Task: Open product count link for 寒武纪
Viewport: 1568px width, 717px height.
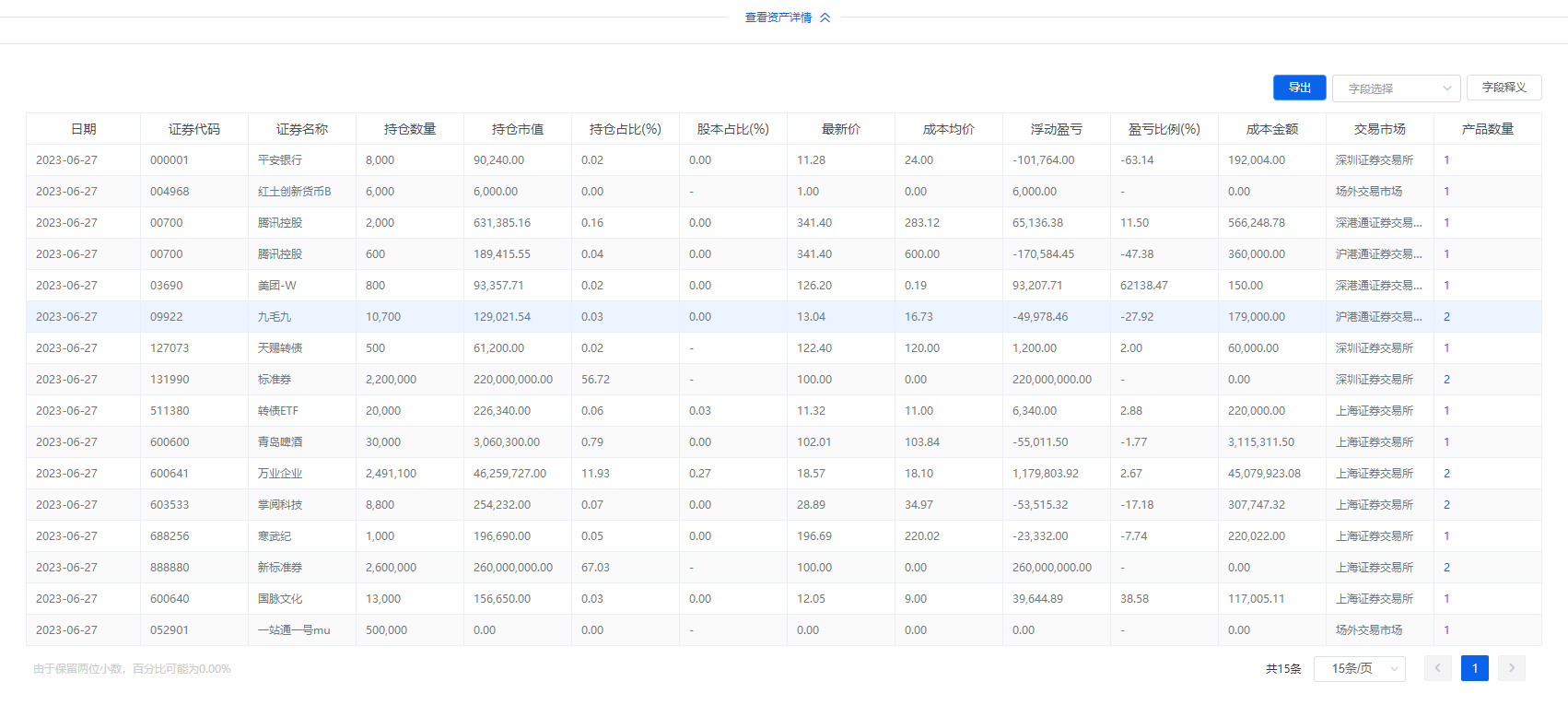Action: (1446, 536)
